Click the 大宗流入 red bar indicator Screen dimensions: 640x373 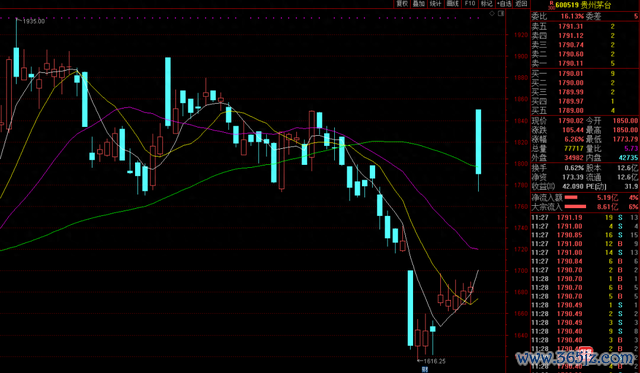tap(575, 206)
